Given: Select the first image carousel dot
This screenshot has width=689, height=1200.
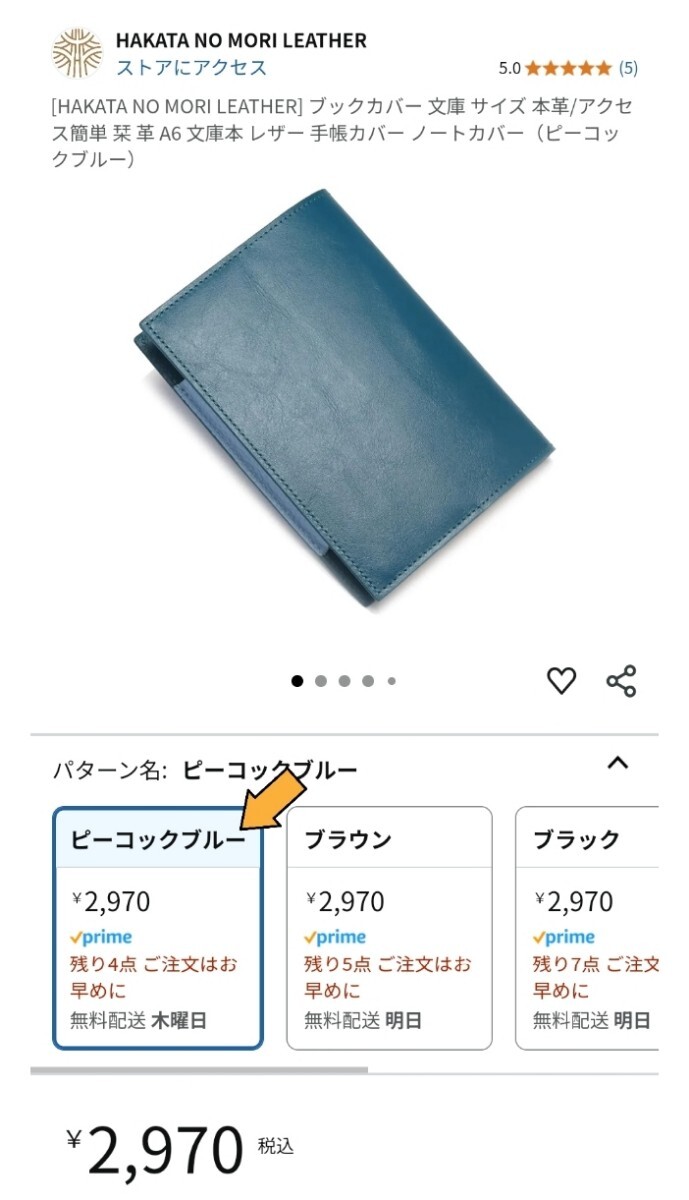Looking at the screenshot, I should [297, 681].
